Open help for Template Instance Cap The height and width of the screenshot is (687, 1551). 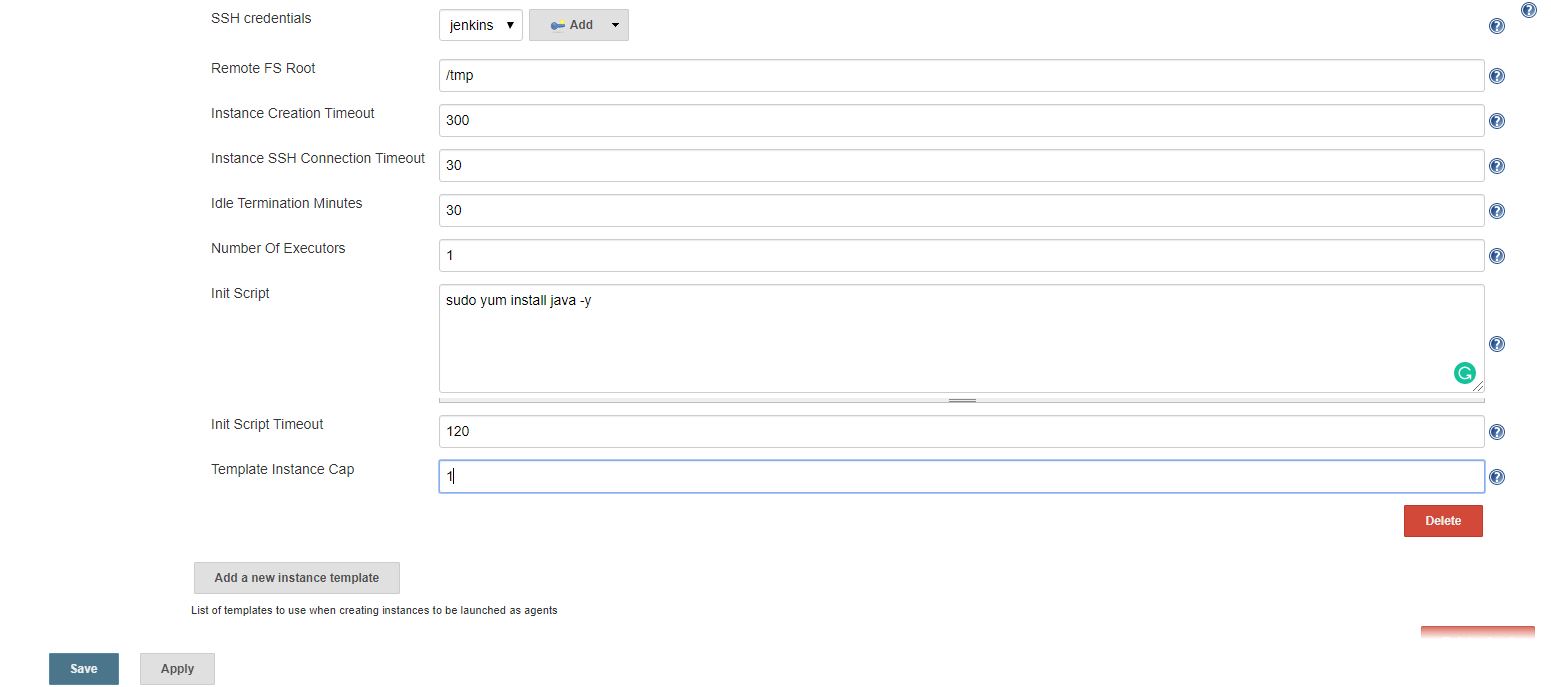tap(1497, 477)
